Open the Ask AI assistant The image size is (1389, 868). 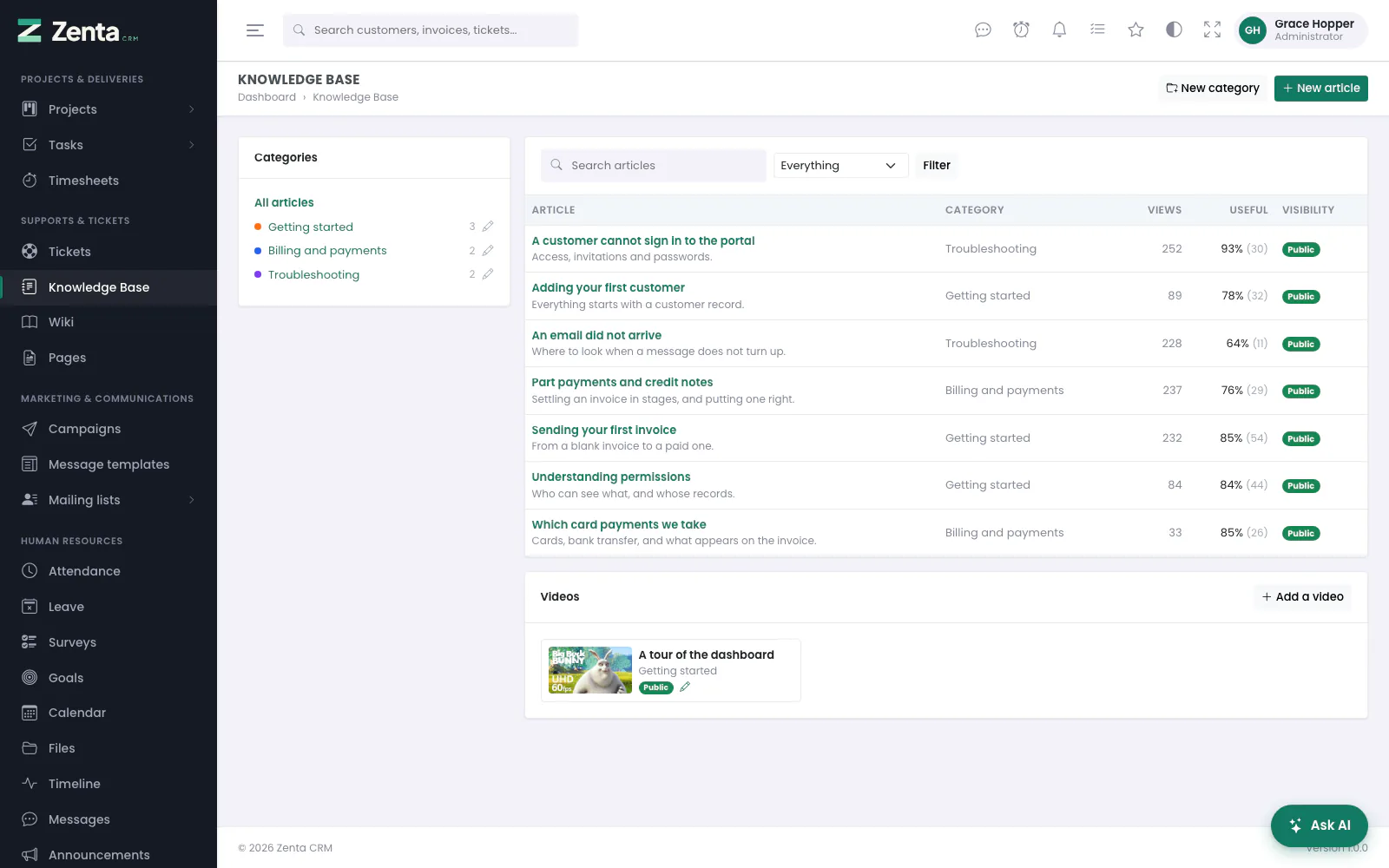click(1320, 825)
